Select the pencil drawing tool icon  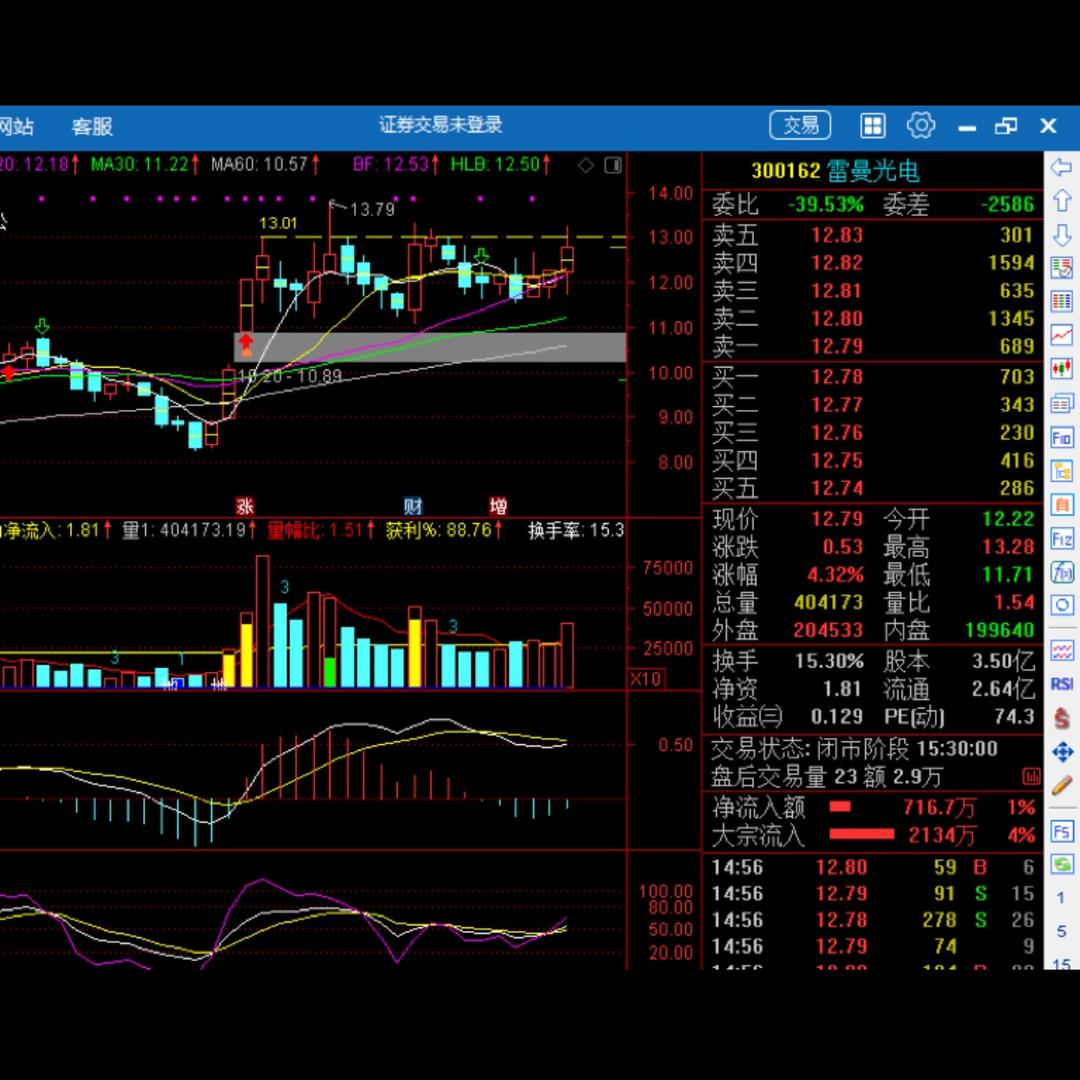coord(1061,785)
